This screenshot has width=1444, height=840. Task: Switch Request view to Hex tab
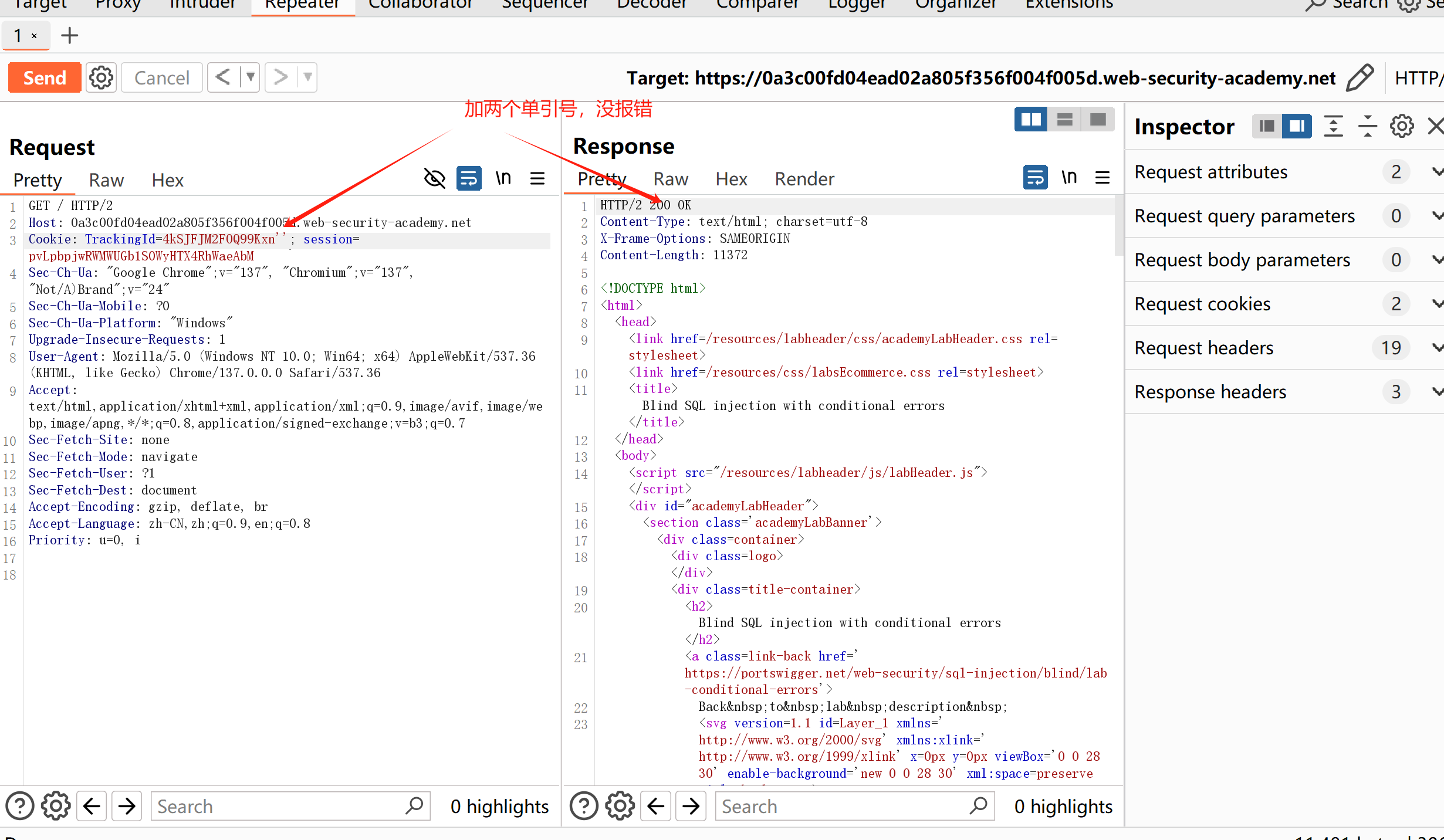[167, 180]
